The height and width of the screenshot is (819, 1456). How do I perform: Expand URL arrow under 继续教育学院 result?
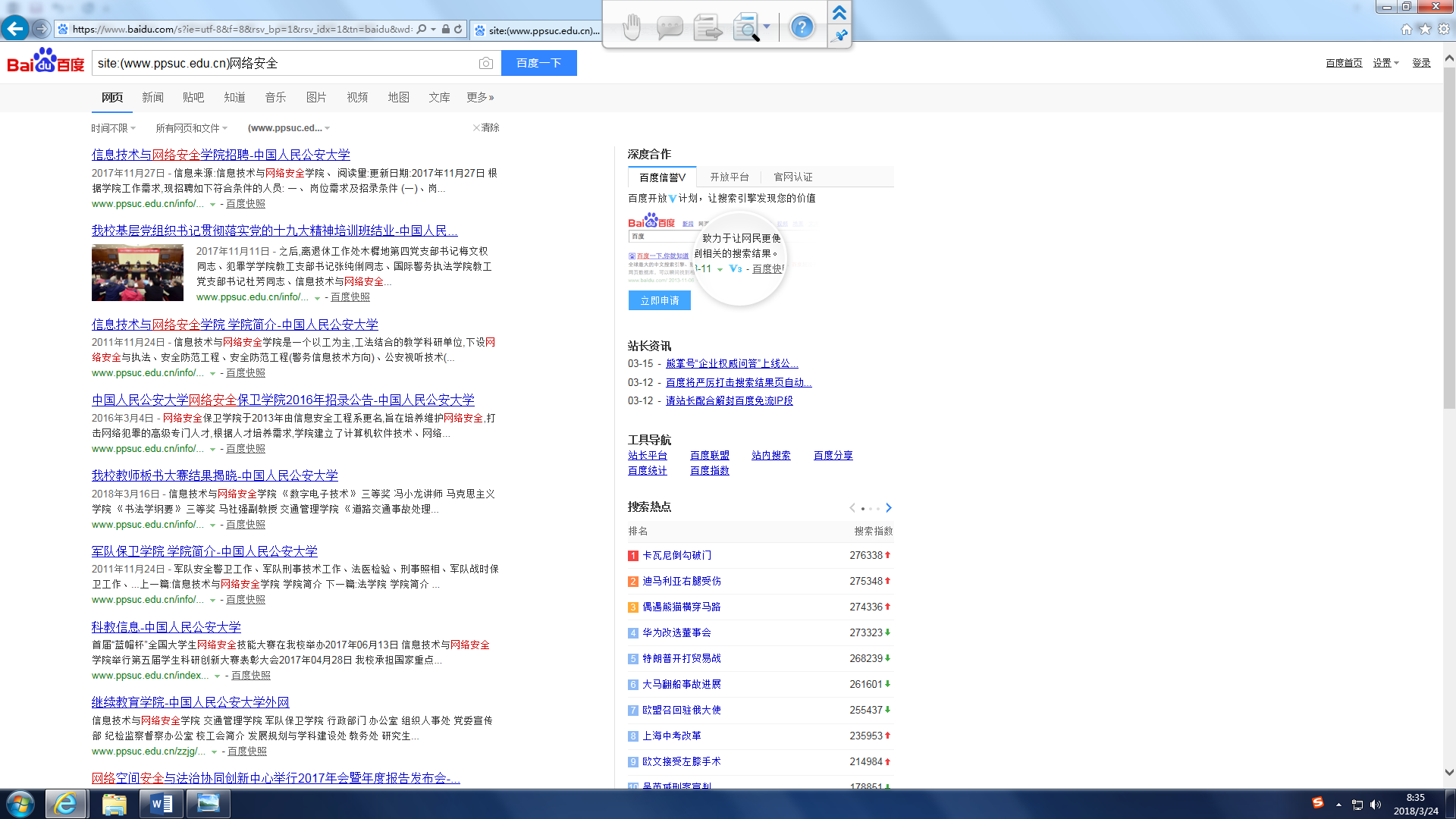tap(214, 752)
